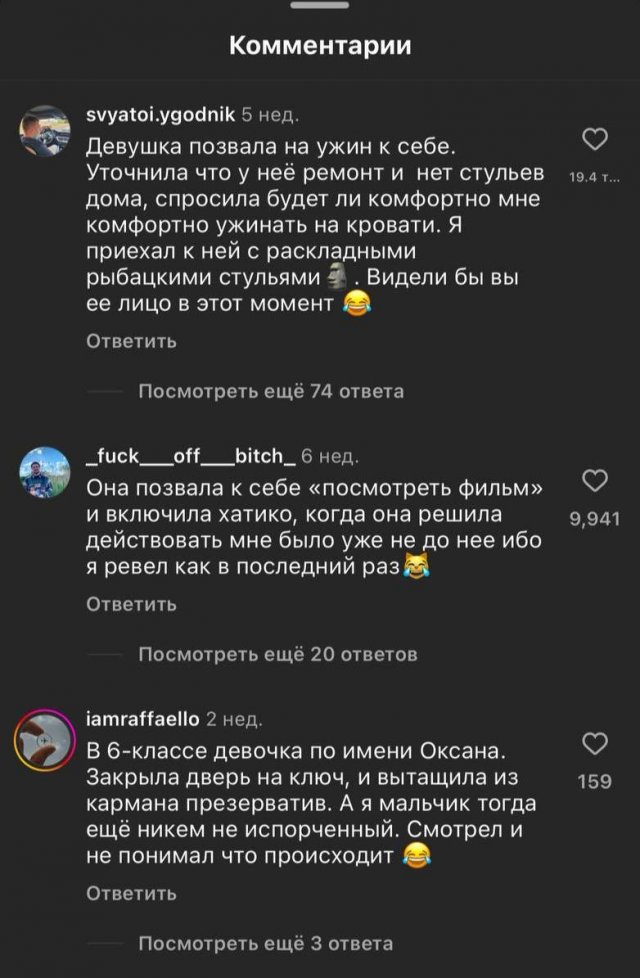This screenshot has width=640, height=978.
Task: Reply to iamraffaello's comment (Ответить)
Action: [x=131, y=893]
